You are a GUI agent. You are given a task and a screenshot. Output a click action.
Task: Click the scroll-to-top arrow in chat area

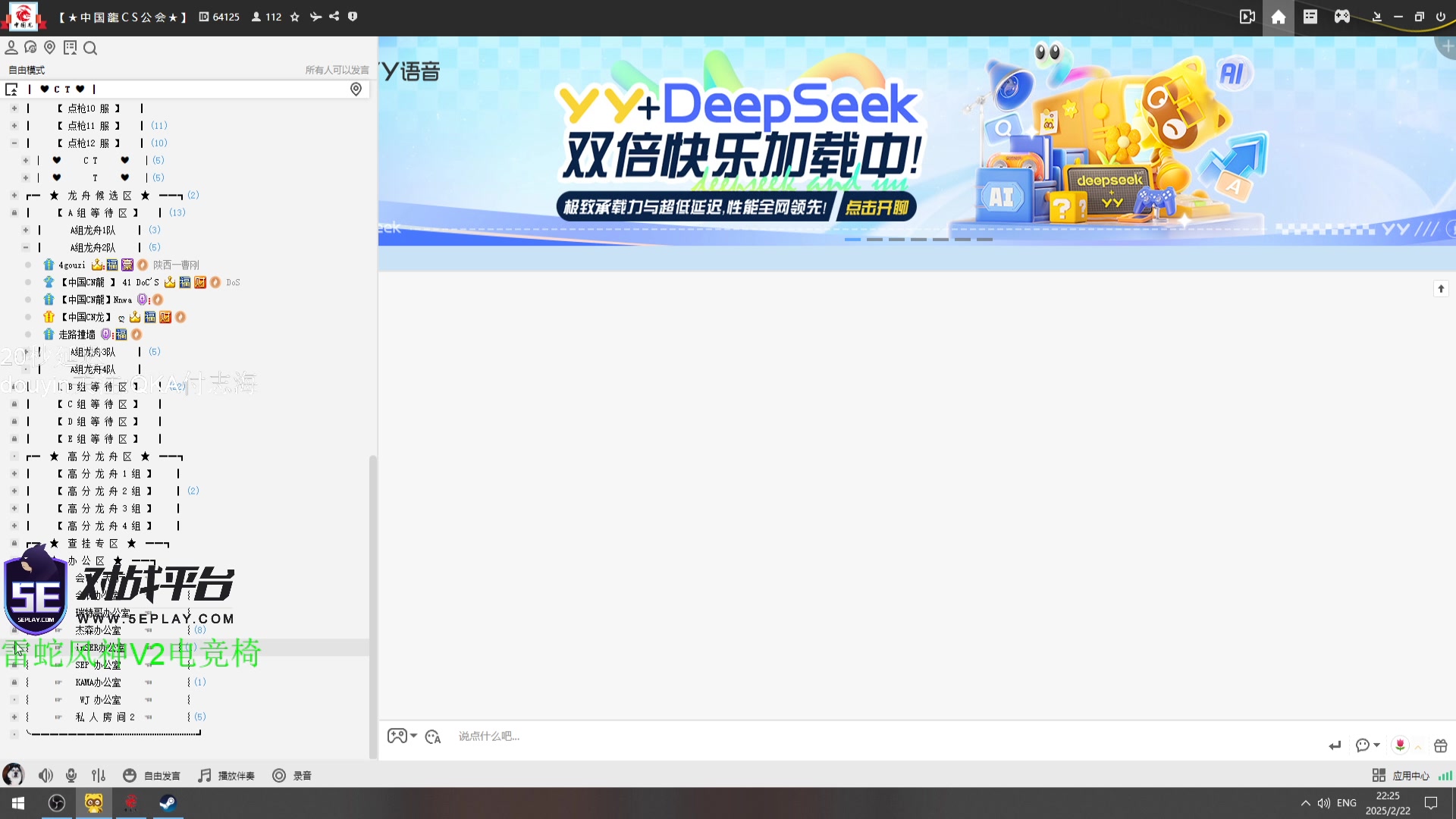1441,289
